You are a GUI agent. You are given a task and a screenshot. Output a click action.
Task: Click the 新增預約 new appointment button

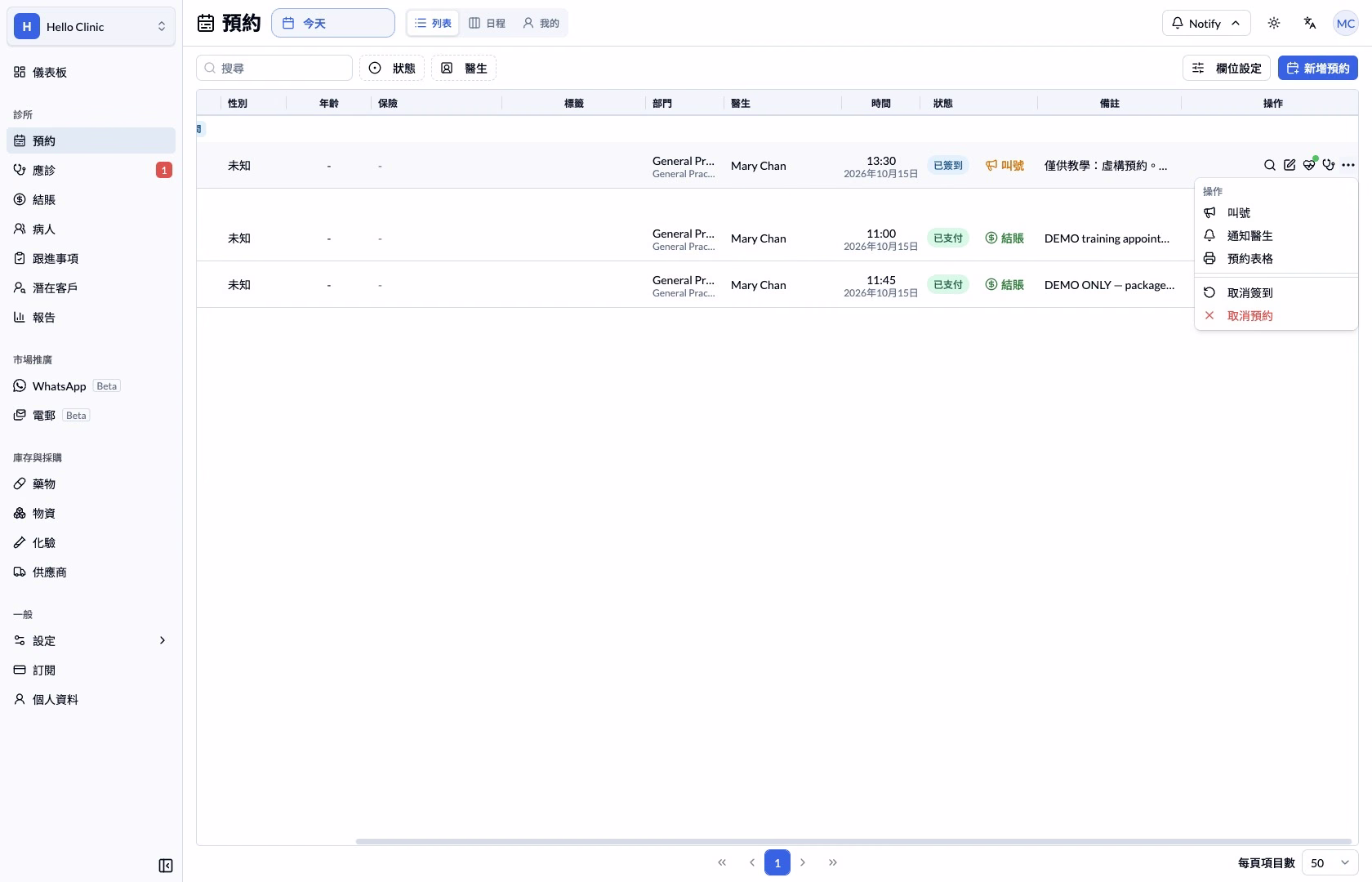[x=1318, y=69]
